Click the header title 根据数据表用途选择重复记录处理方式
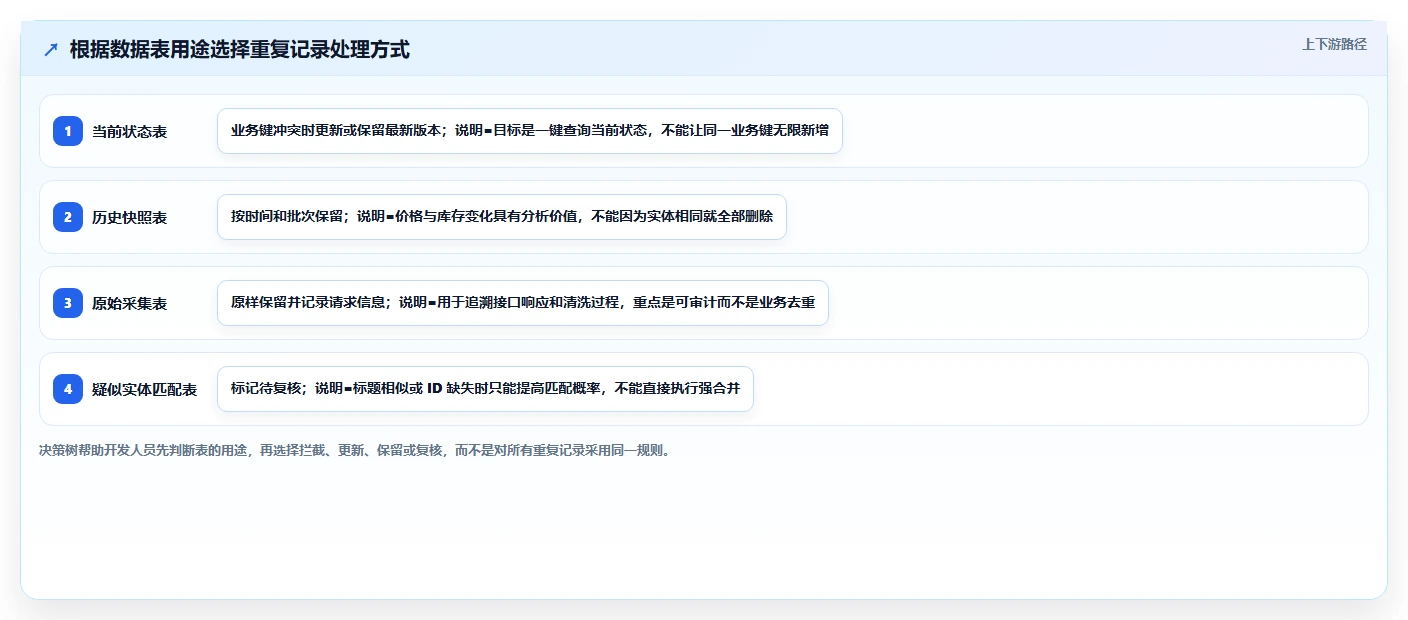 (240, 49)
